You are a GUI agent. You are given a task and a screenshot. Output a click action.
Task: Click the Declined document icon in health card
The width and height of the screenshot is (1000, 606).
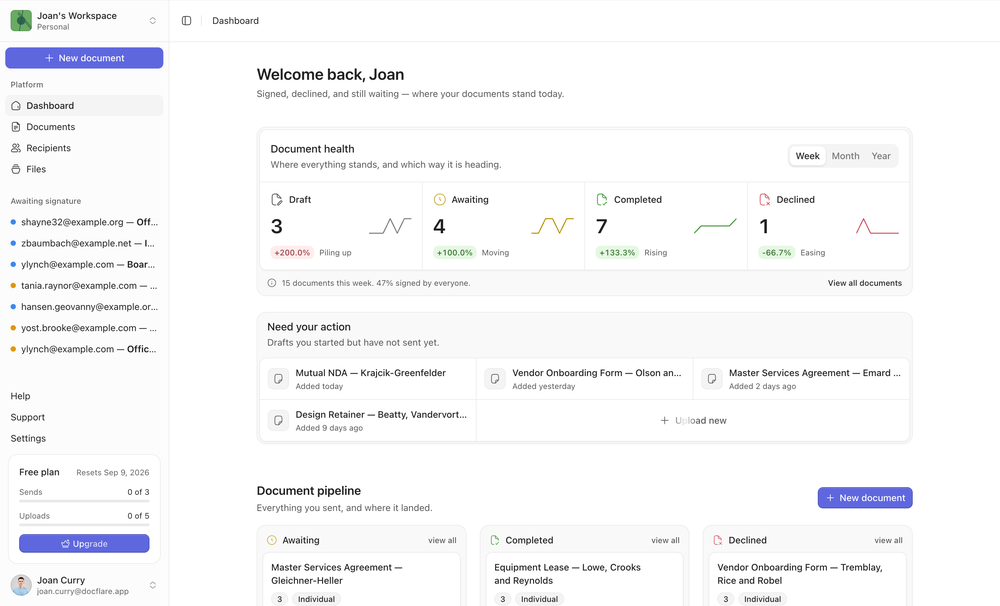tap(764, 200)
